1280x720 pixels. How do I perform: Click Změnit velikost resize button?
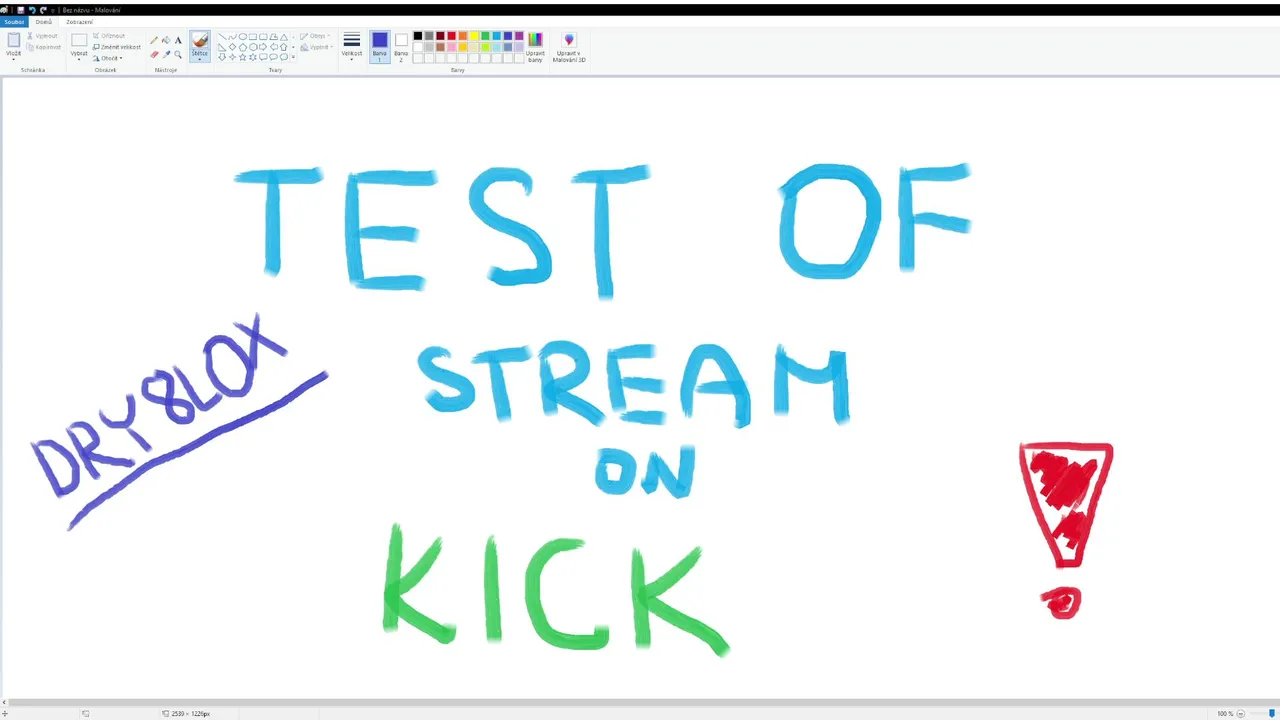(116, 47)
